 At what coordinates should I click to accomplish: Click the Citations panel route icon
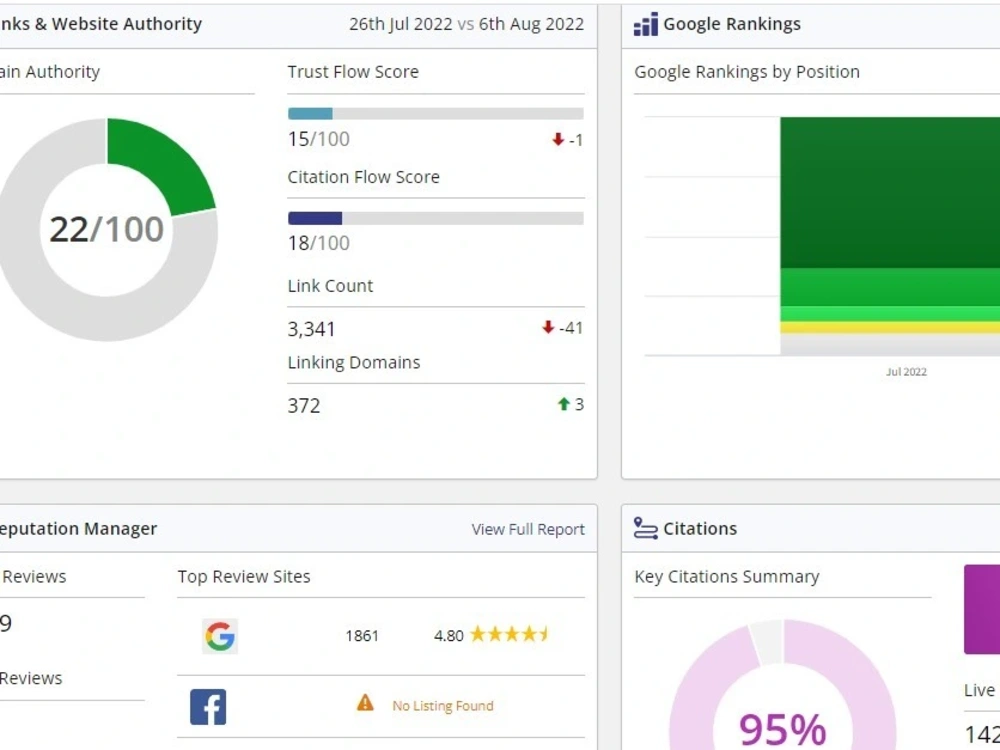(x=645, y=528)
